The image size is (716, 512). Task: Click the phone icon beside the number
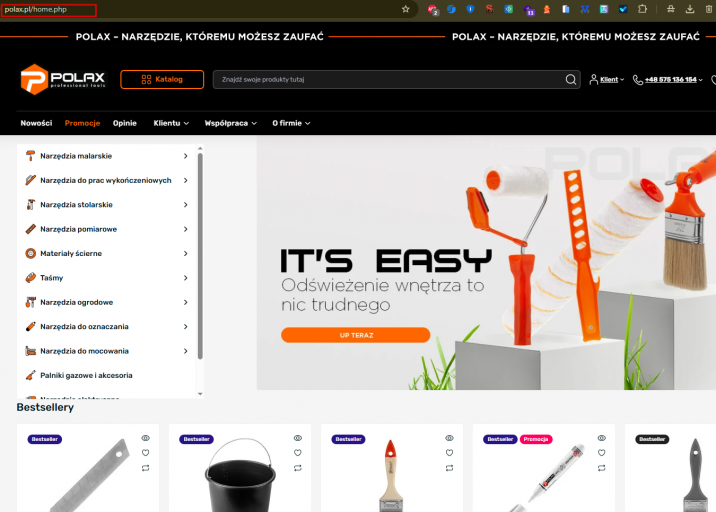(637, 79)
